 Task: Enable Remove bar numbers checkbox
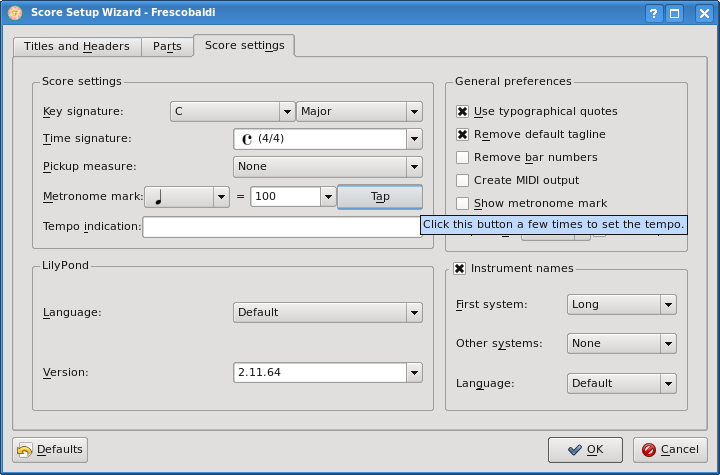point(462,158)
